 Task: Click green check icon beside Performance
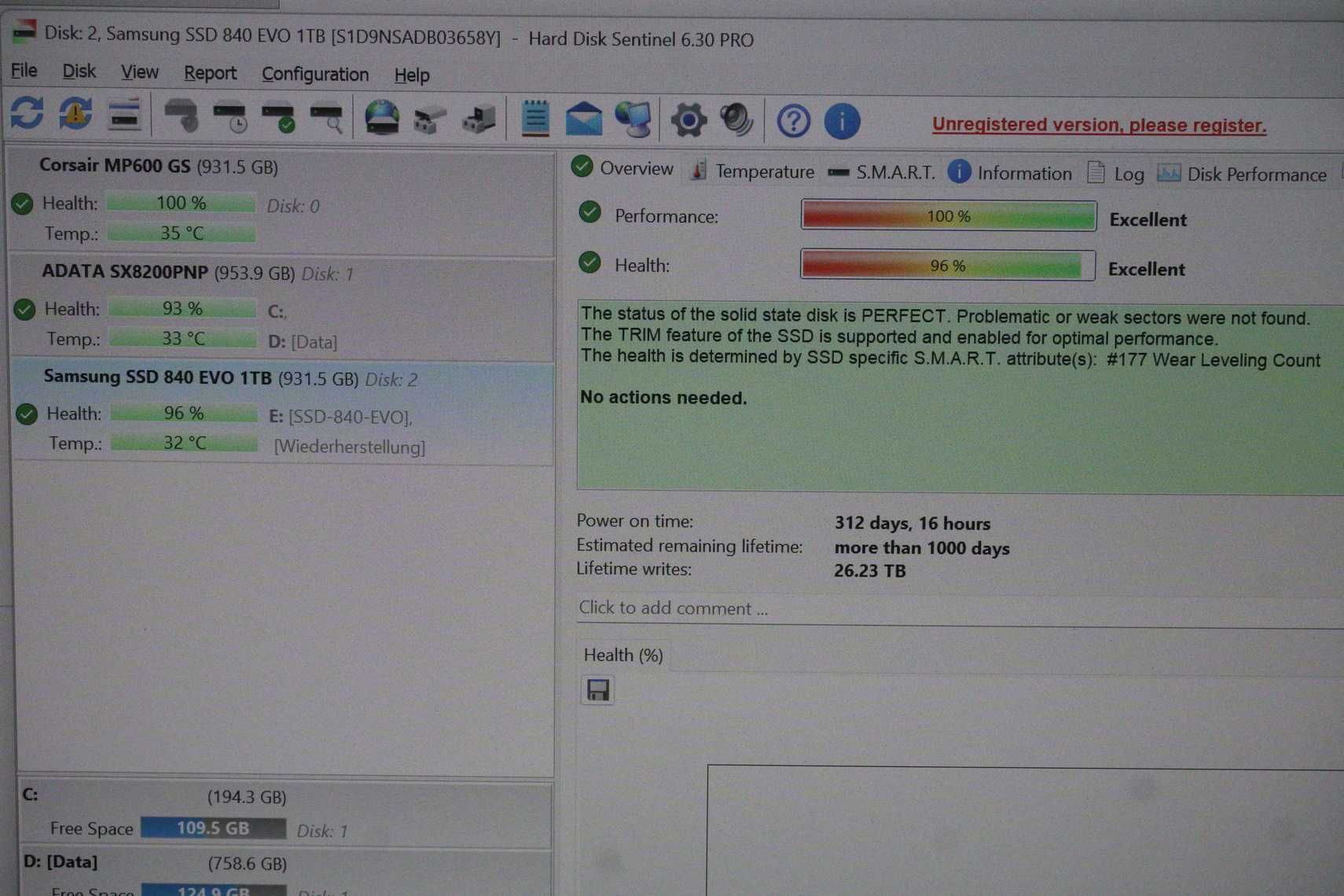coord(589,212)
